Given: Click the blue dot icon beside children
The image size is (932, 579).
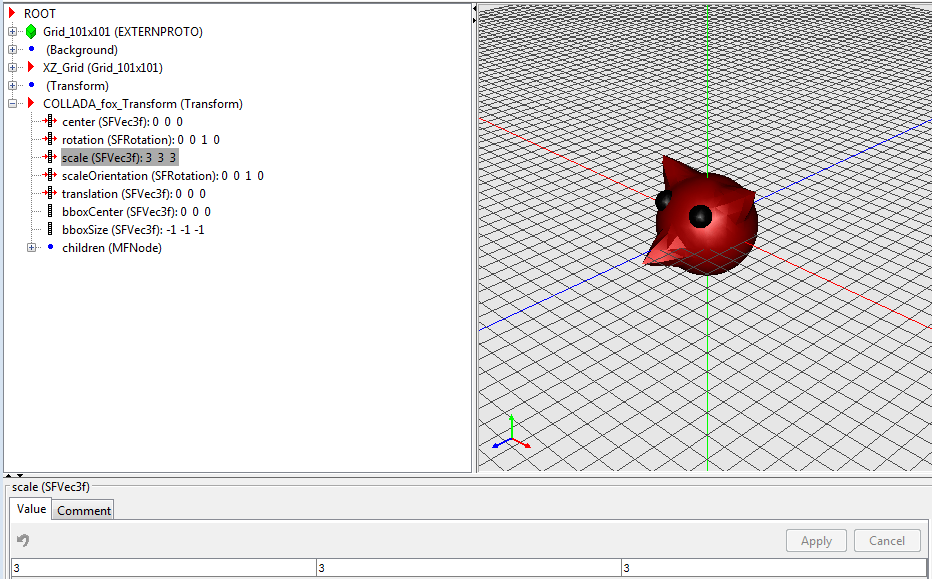Looking at the screenshot, I should [x=51, y=247].
